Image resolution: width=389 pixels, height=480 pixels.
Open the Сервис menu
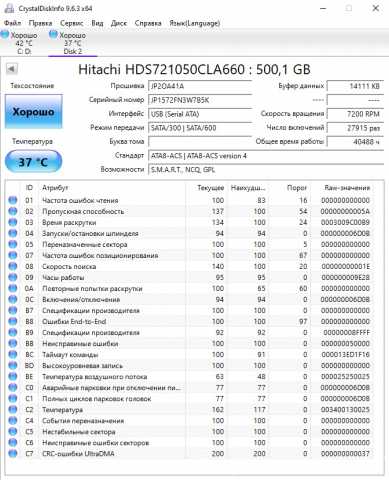(72, 23)
